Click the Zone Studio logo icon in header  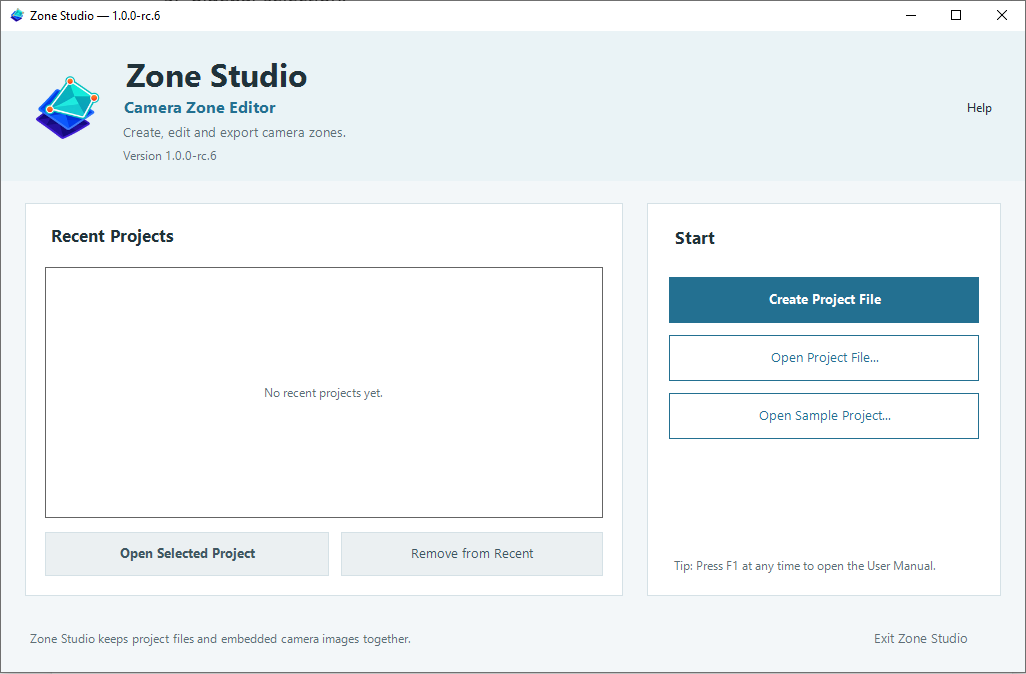[x=67, y=107]
